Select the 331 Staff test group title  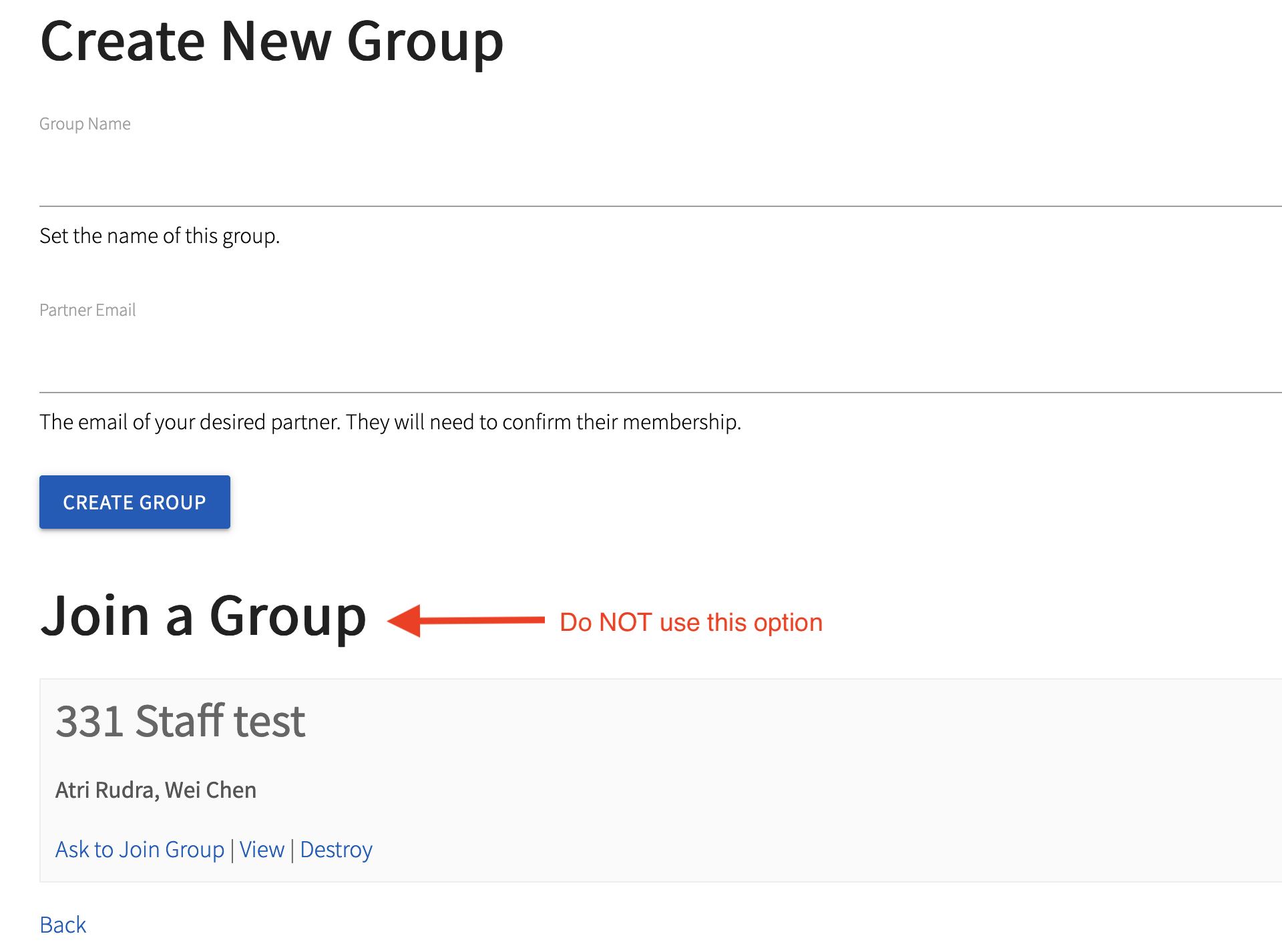(180, 721)
